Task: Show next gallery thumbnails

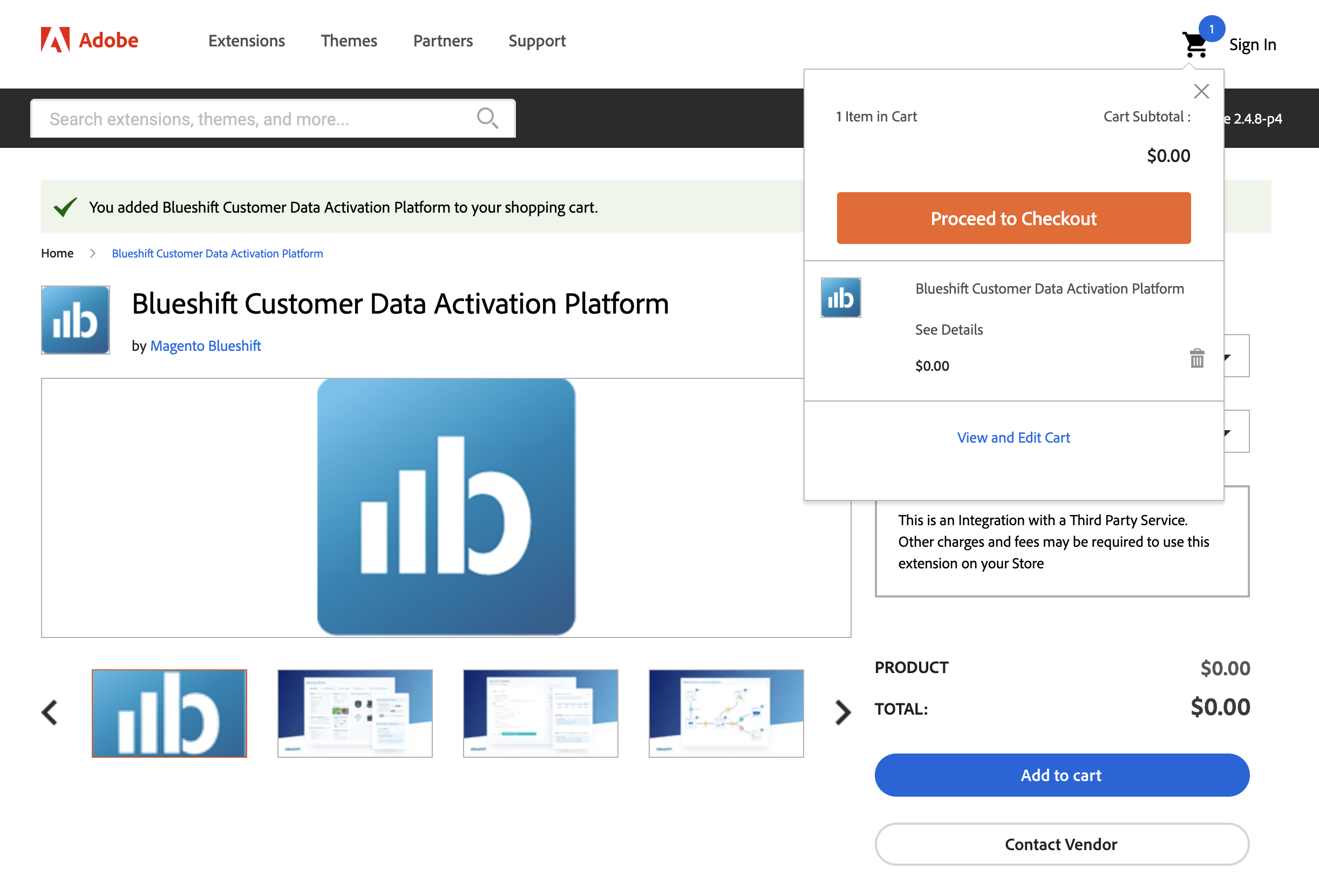Action: click(x=843, y=712)
